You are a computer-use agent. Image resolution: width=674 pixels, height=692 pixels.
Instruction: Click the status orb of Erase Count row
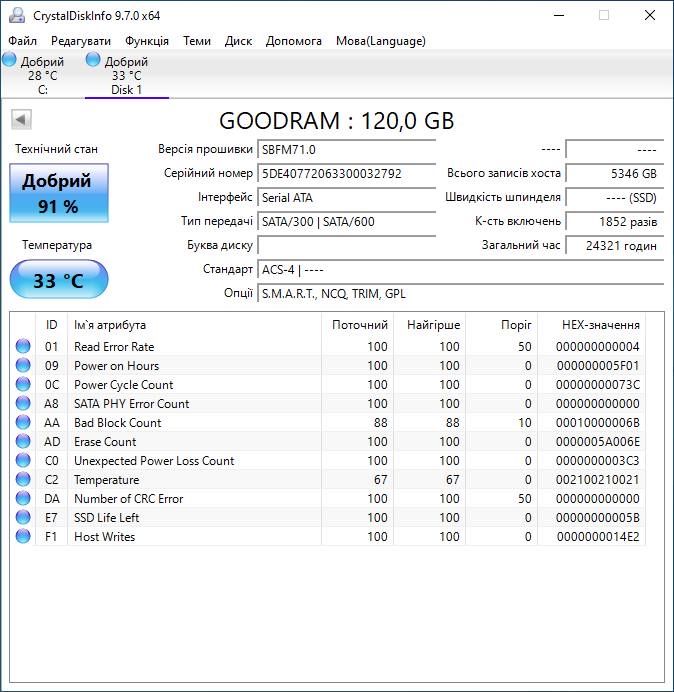pos(23,441)
